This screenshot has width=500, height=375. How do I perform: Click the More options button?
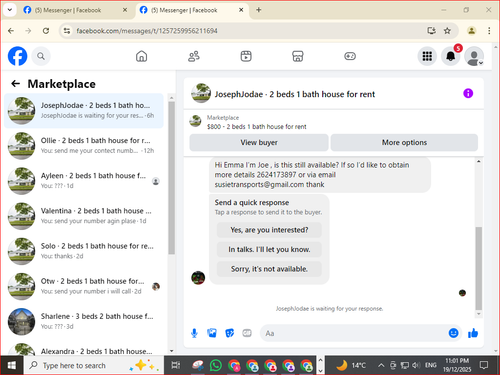coord(404,142)
